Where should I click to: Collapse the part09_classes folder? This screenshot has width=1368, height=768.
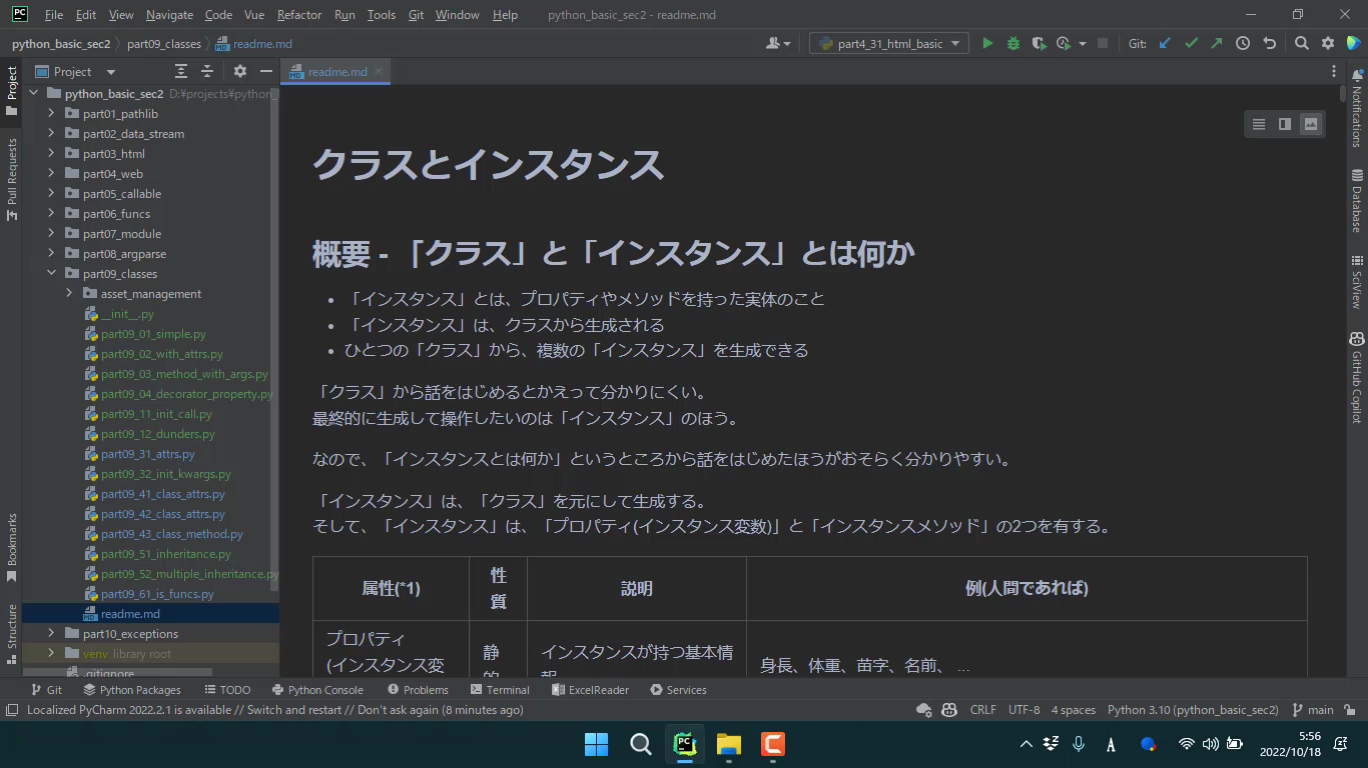(51, 273)
